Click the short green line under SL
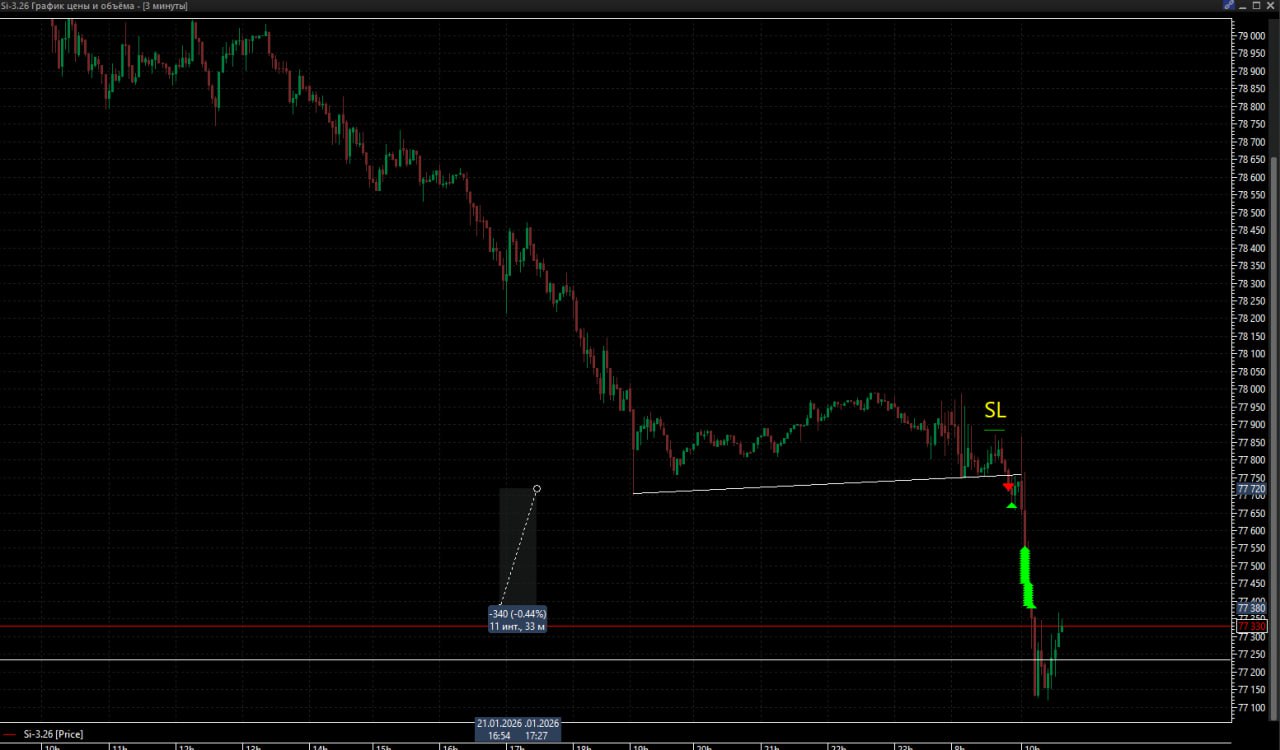The image size is (1280, 750). (993, 430)
